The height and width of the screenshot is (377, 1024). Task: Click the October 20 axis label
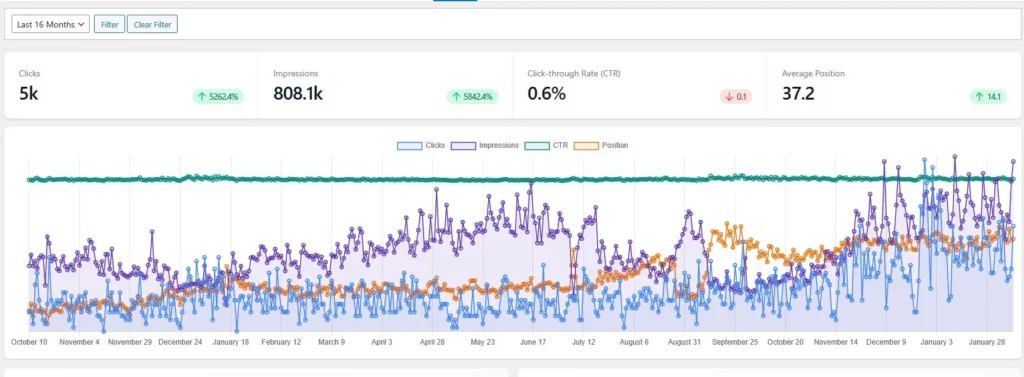[x=785, y=342]
